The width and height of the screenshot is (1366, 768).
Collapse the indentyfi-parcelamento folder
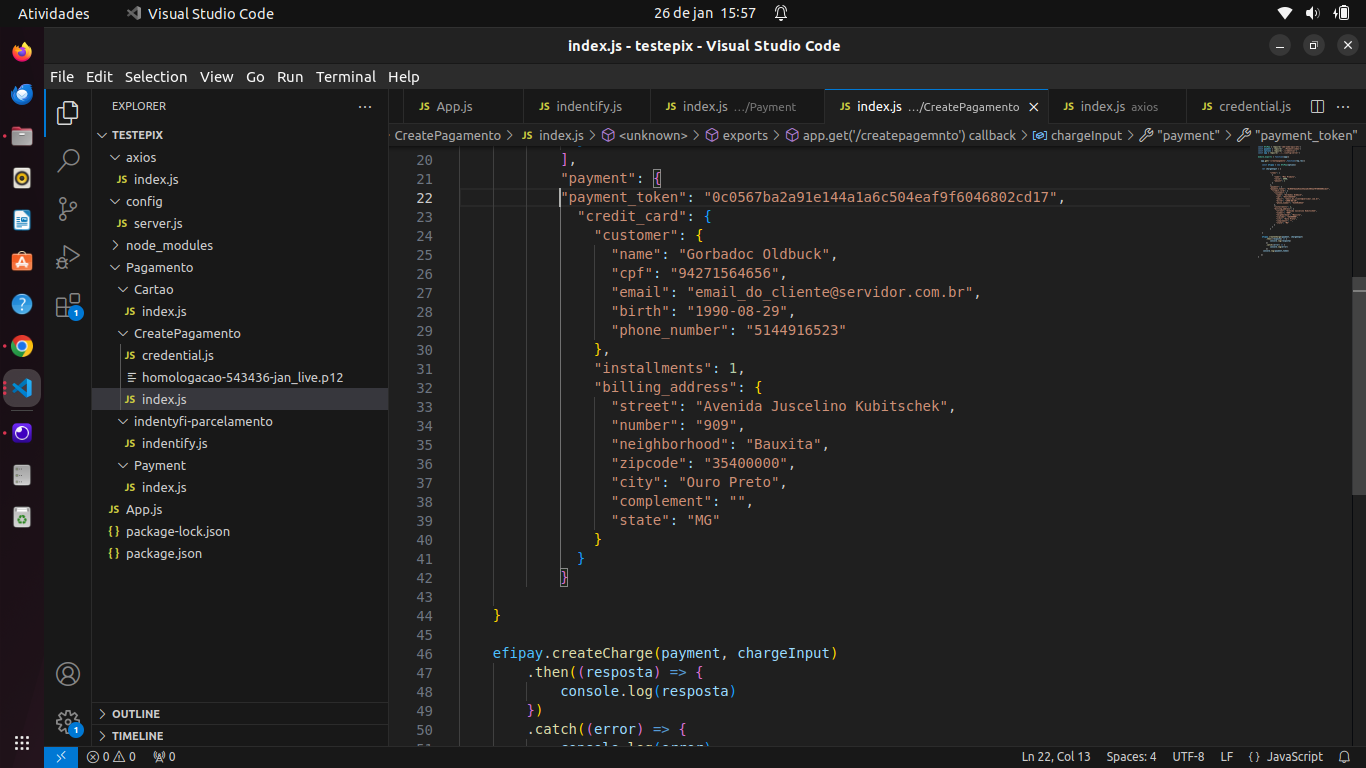click(x=240, y=421)
